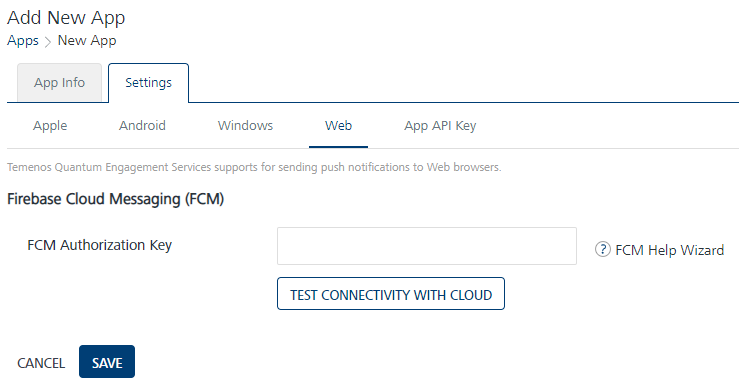
Task: Save the new app settings
Action: [107, 362]
